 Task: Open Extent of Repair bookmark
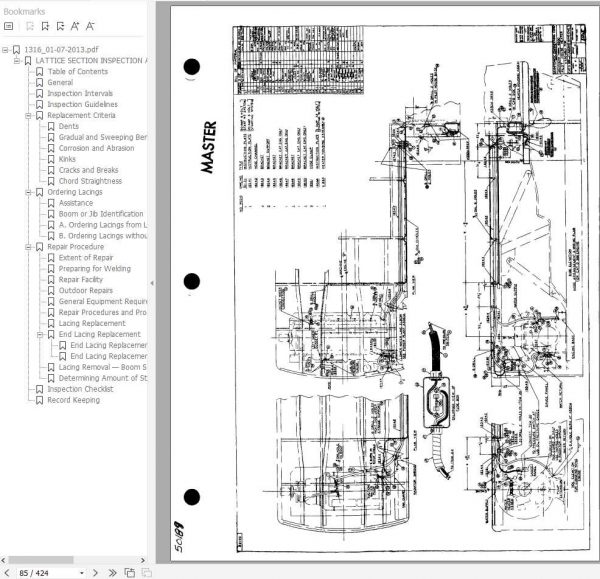tap(86, 258)
